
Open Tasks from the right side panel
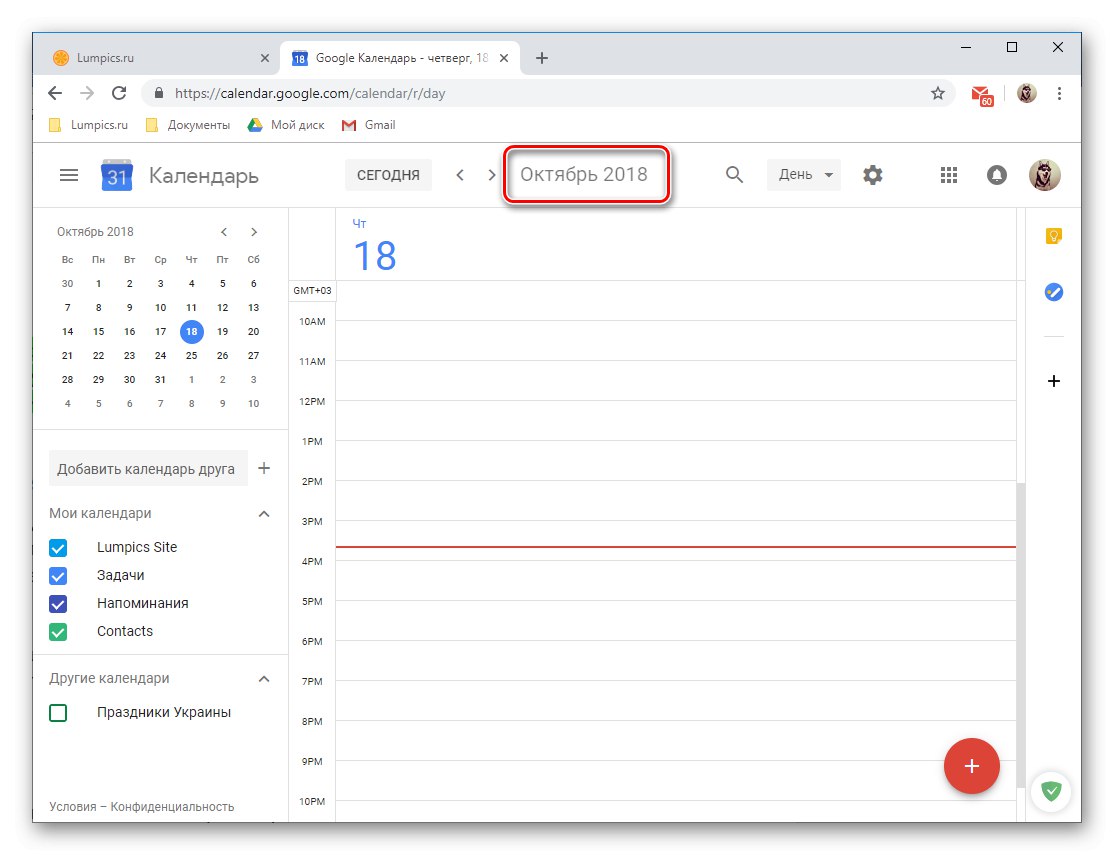(1053, 292)
